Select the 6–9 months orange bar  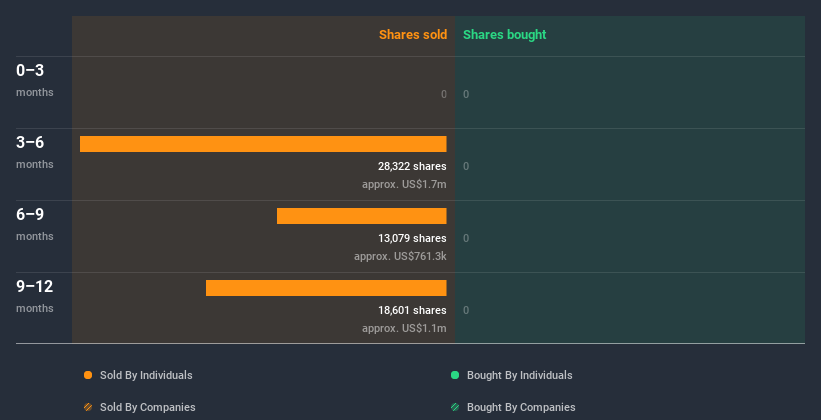362,216
